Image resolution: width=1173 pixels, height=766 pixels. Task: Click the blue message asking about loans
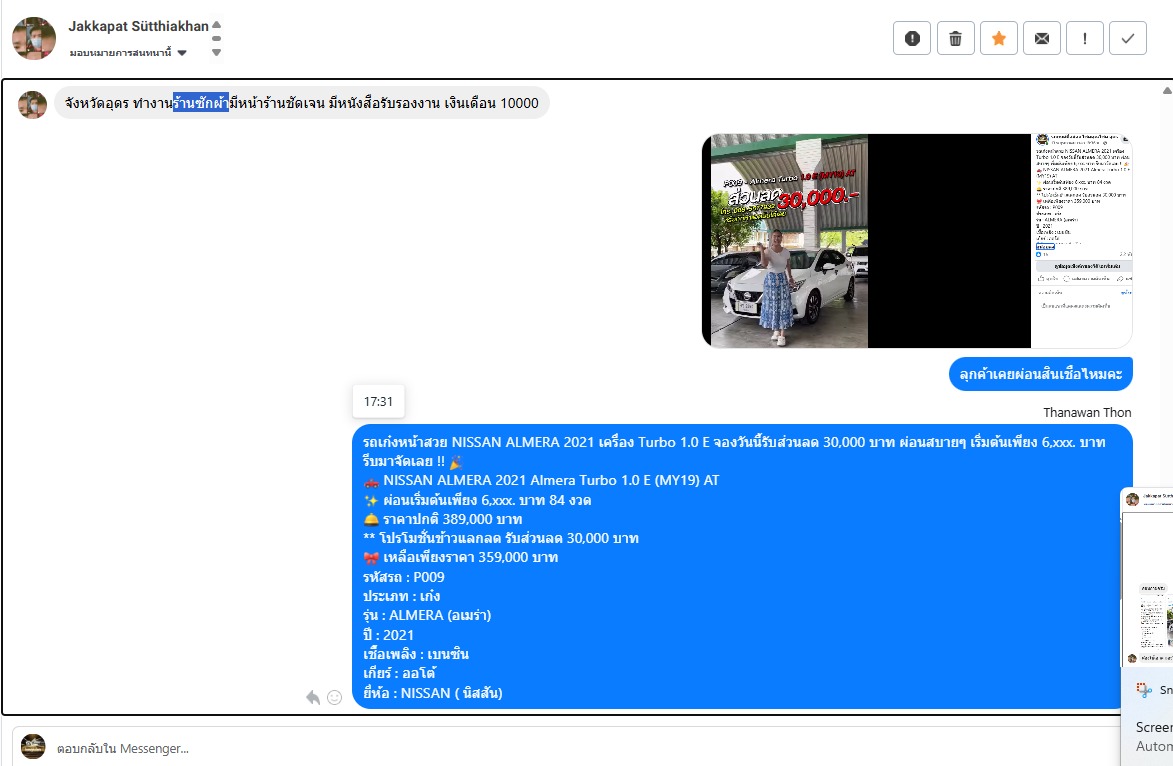click(x=1041, y=374)
